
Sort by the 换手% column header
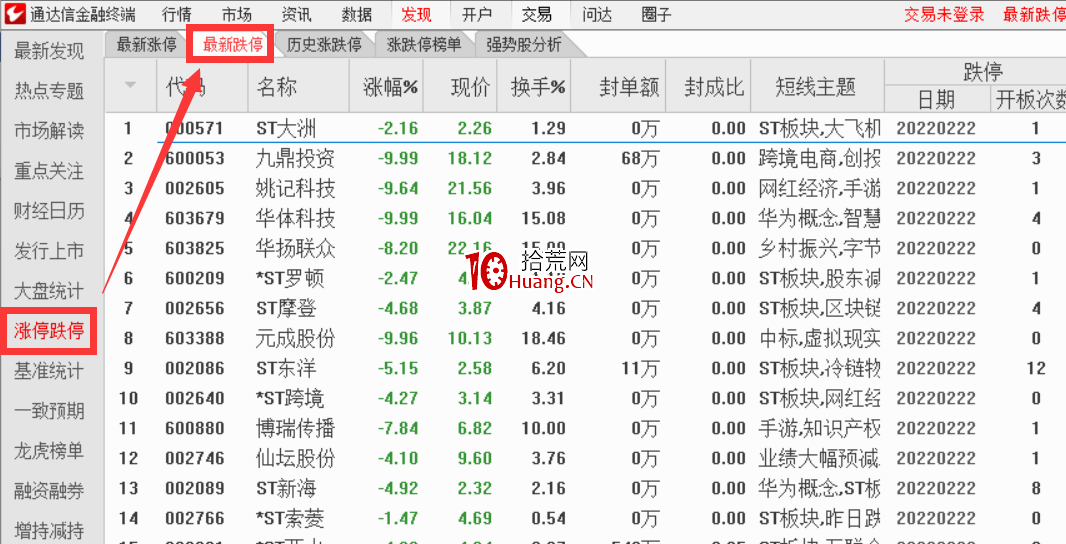538,87
